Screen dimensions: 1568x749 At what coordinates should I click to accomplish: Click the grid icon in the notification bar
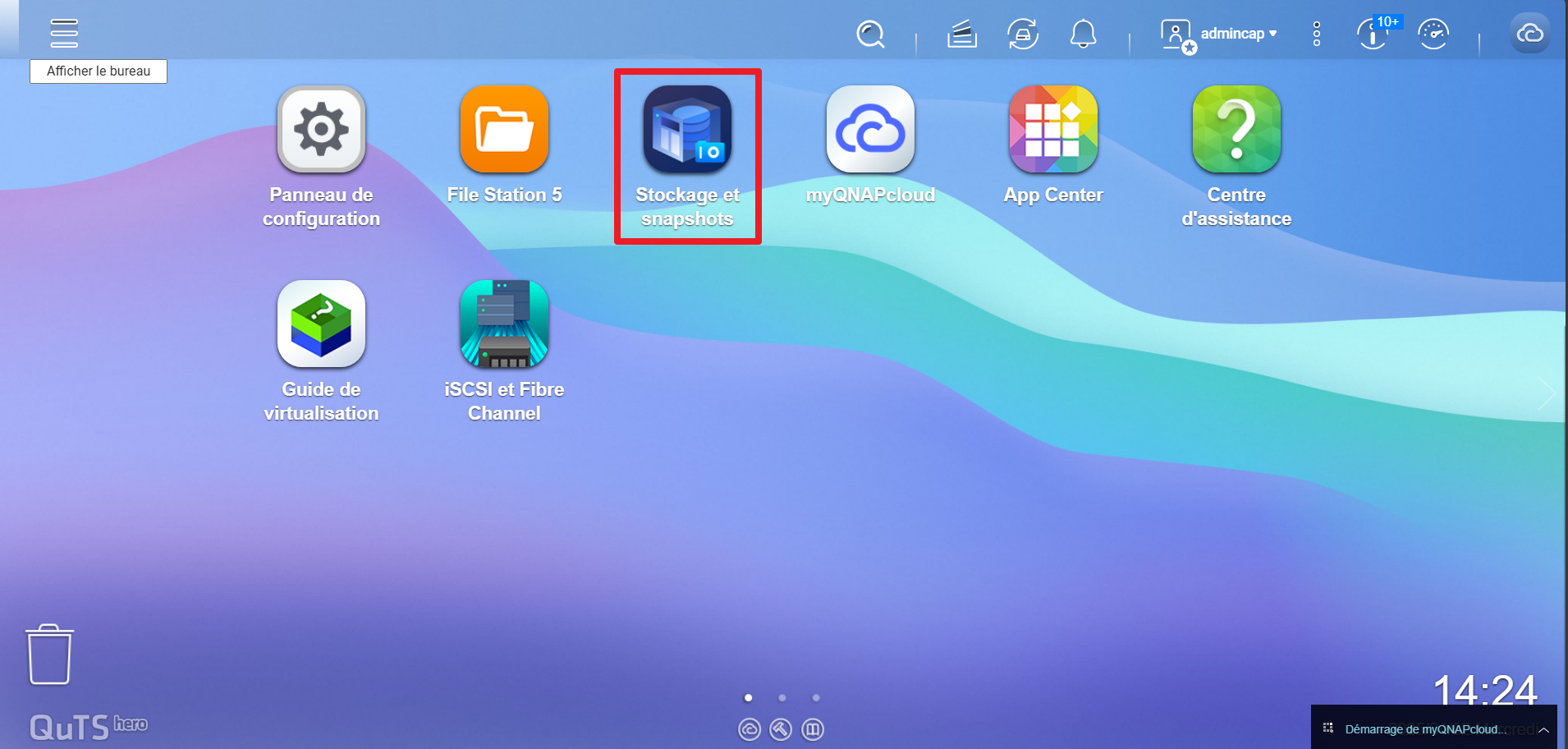pyautogui.click(x=1328, y=728)
